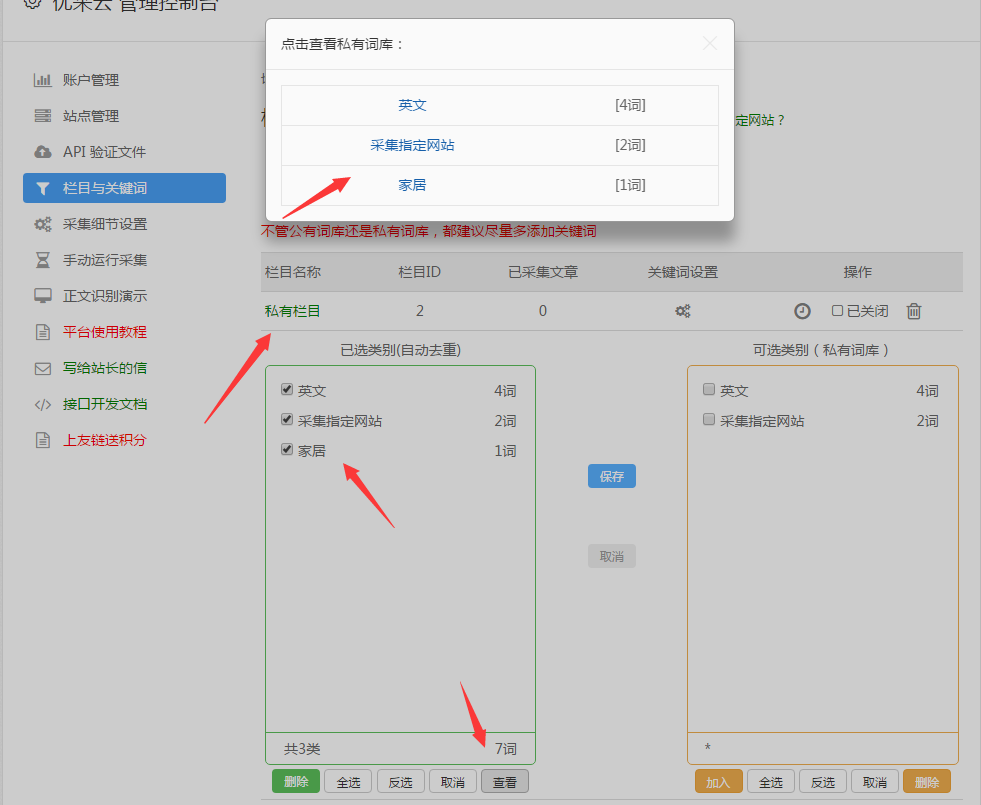Open 站点管理 from the sidebar
Screen dimensions: 981x805
click(91, 116)
